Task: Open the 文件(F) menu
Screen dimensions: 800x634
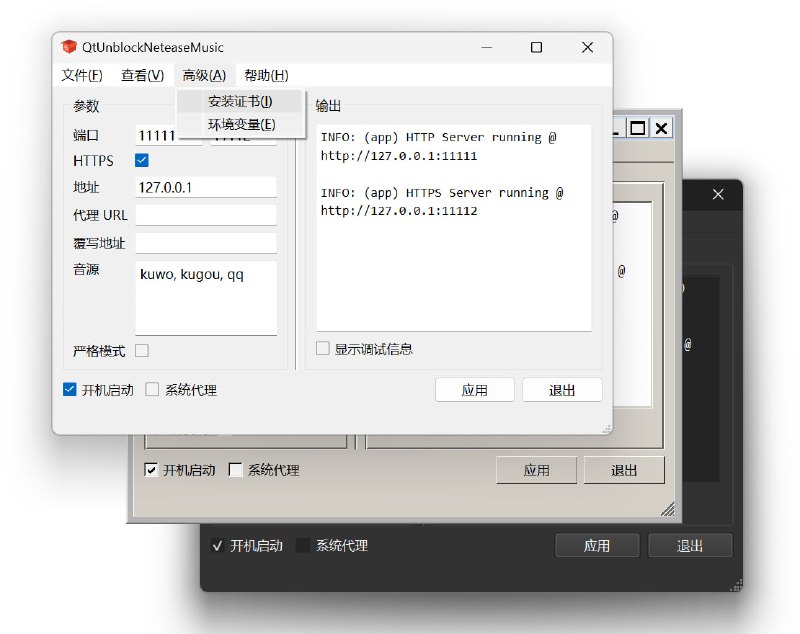Action: (79, 74)
